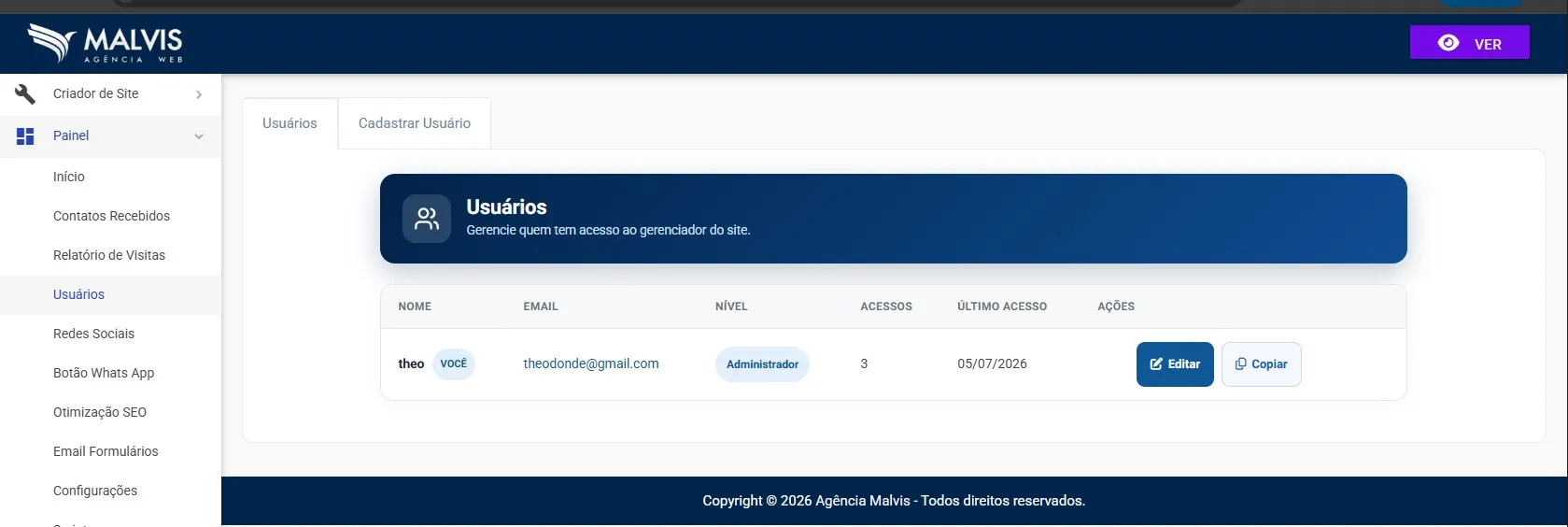
Task: Open the Cadastrar Usuário tab
Action: 415,123
